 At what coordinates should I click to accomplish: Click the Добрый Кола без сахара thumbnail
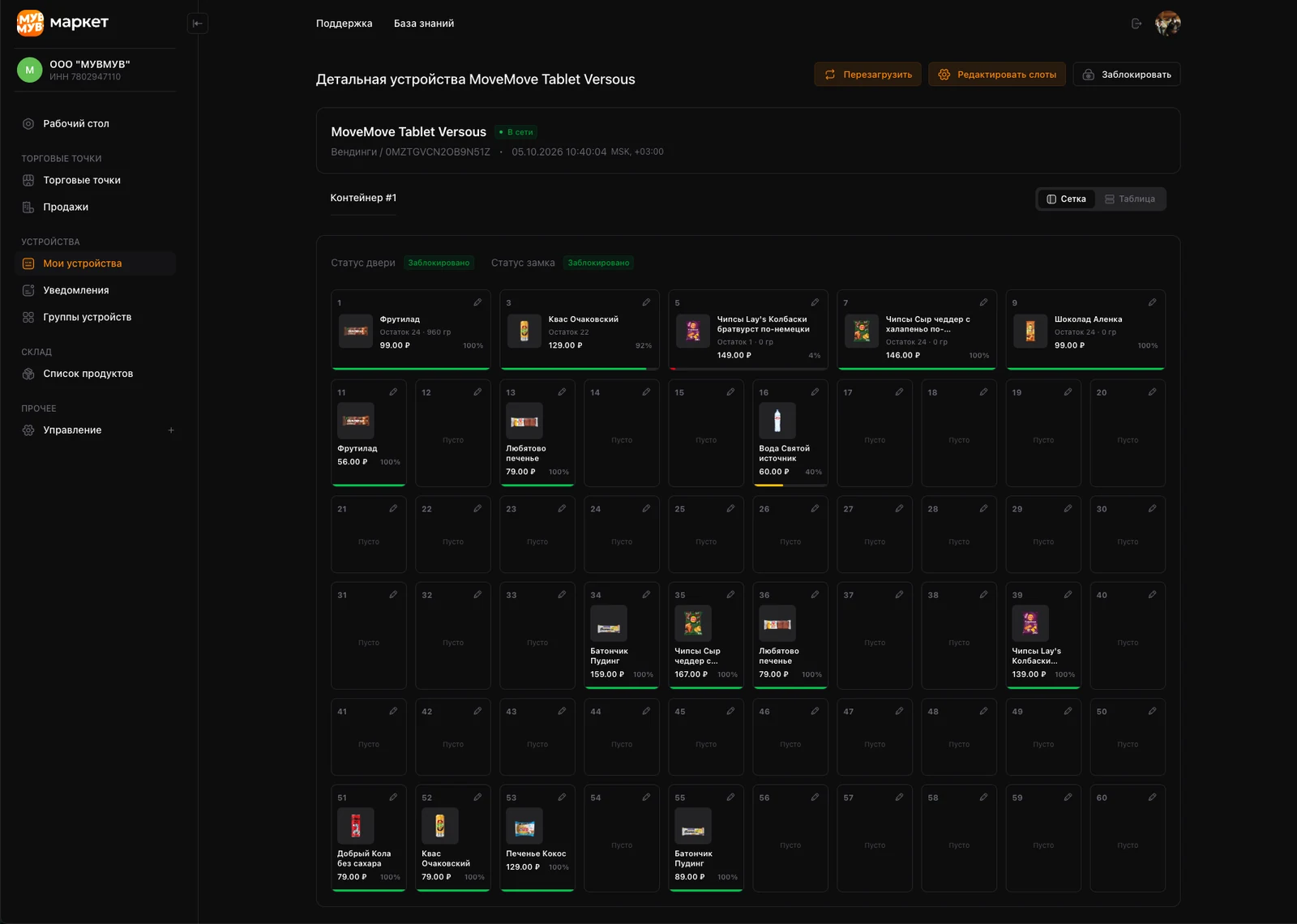pyautogui.click(x=356, y=826)
